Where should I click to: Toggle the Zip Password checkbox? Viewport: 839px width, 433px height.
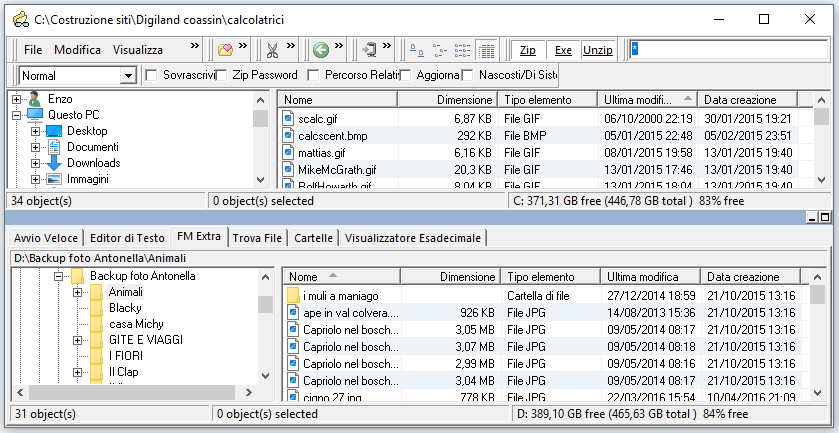pos(221,75)
